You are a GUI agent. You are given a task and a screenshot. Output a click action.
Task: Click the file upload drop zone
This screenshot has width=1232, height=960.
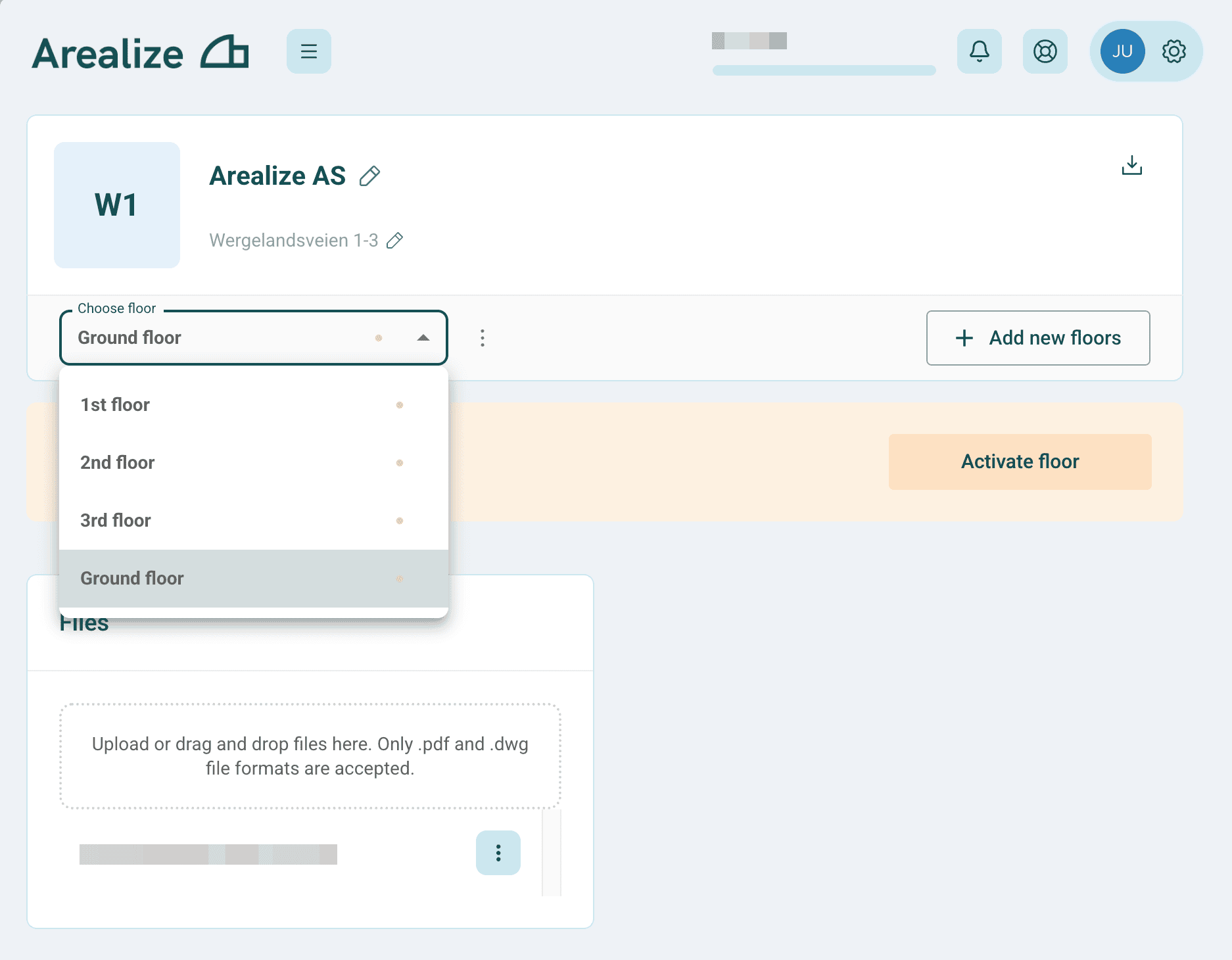point(310,756)
